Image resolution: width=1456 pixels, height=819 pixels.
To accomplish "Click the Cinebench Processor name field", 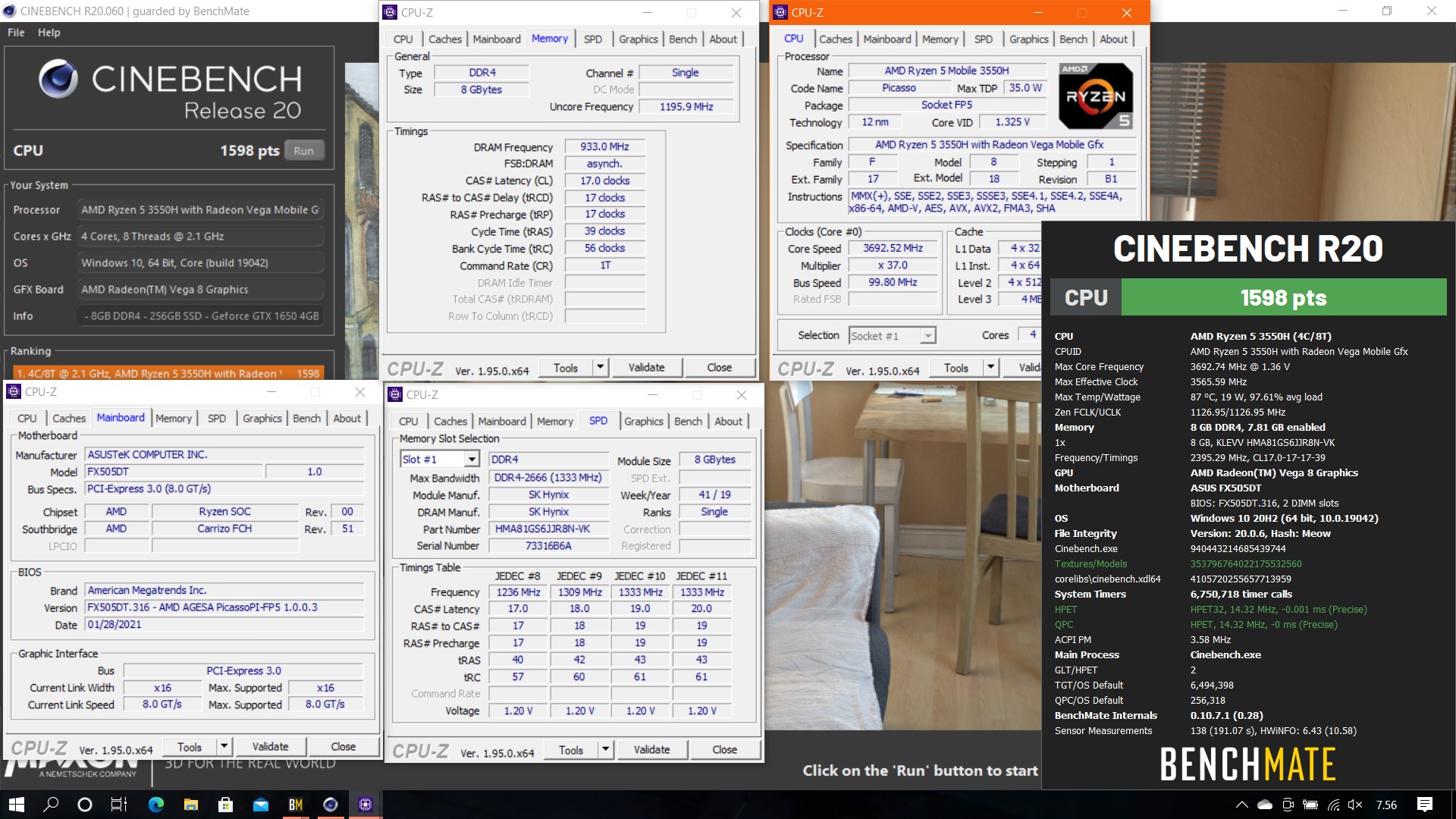I will pos(200,210).
